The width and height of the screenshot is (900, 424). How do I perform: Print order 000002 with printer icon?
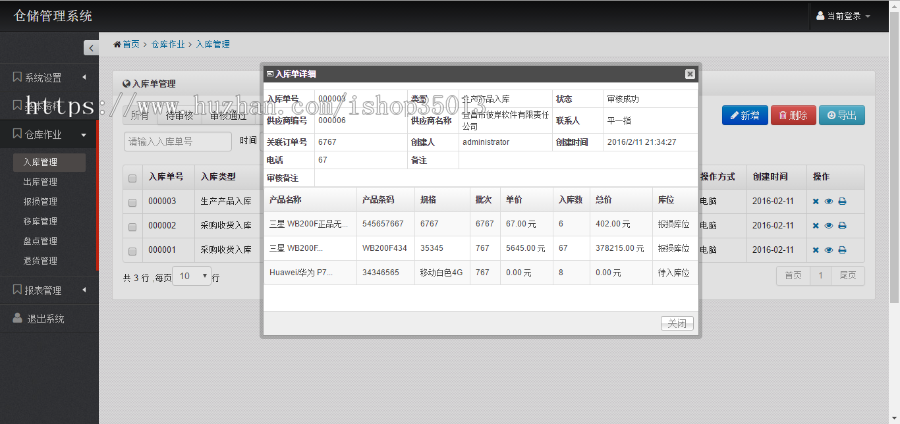[x=842, y=225]
